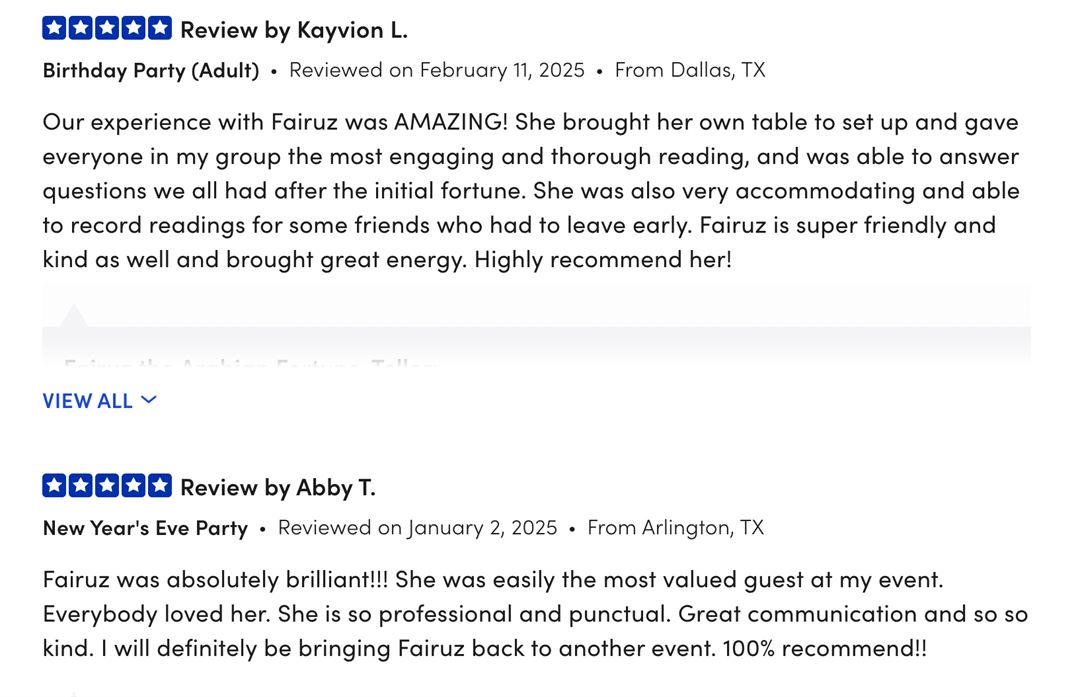This screenshot has width=1080, height=697.
Task: Click the "Review by Kayvion L." heading
Action: coord(294,30)
